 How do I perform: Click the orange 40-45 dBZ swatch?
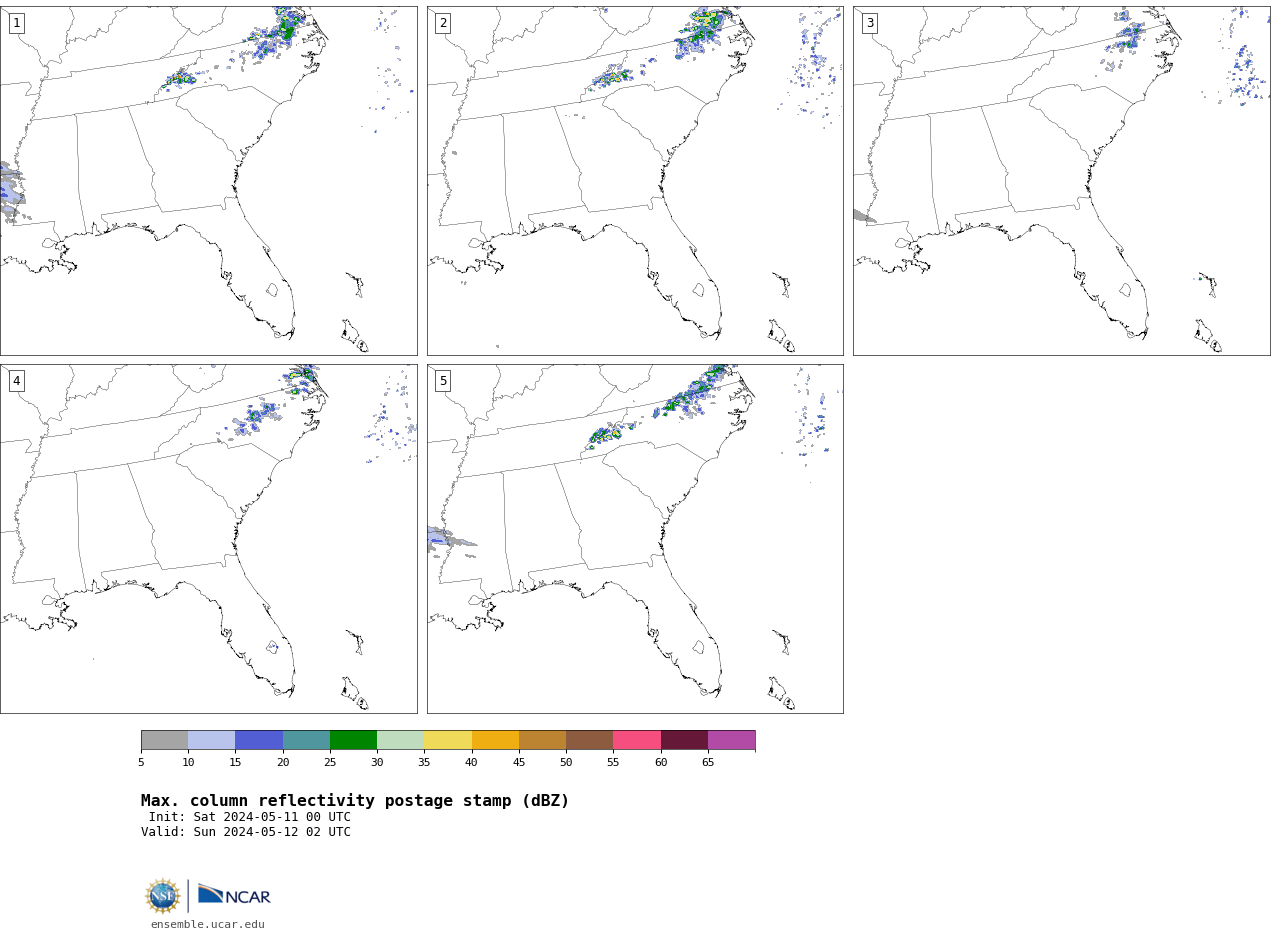point(495,740)
